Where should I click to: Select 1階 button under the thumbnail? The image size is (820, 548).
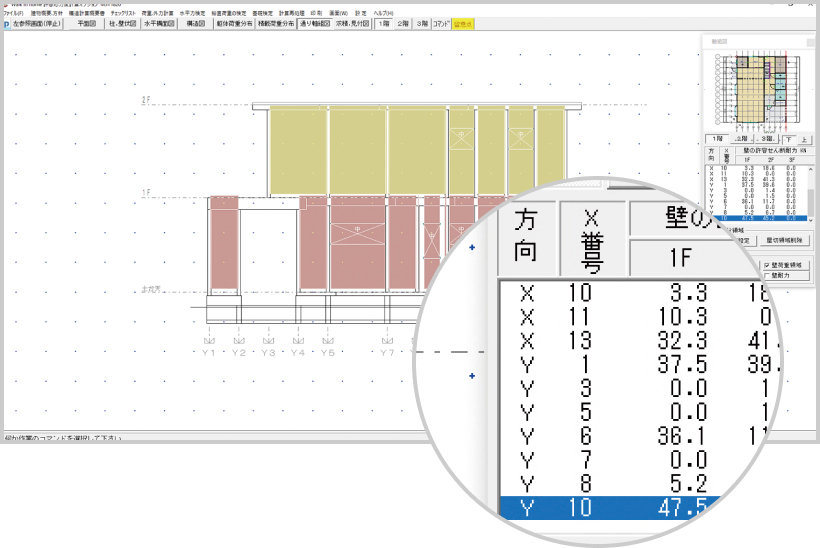717,139
